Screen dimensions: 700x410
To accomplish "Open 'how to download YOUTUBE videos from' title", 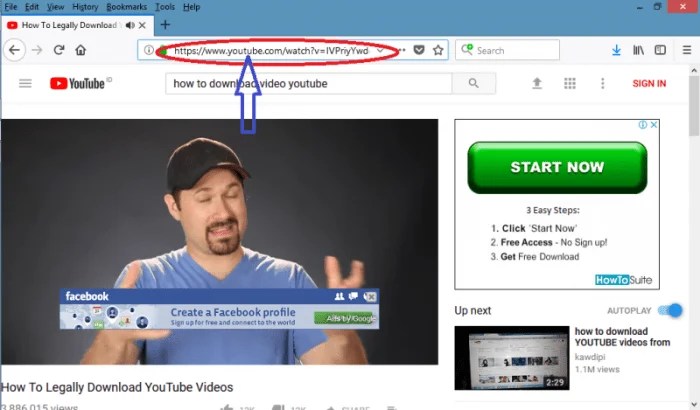I will click(622, 337).
